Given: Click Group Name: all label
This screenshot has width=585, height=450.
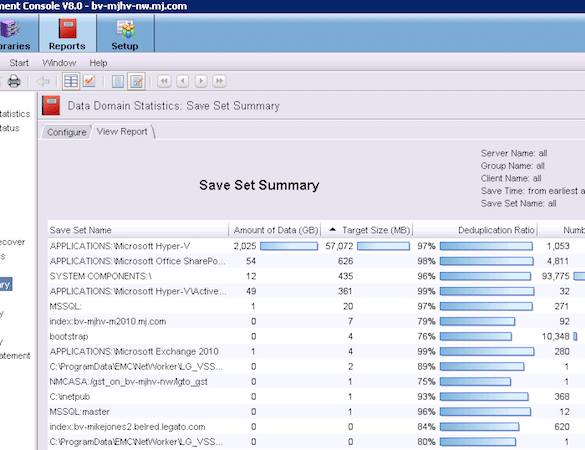Looking at the screenshot, I should (512, 166).
